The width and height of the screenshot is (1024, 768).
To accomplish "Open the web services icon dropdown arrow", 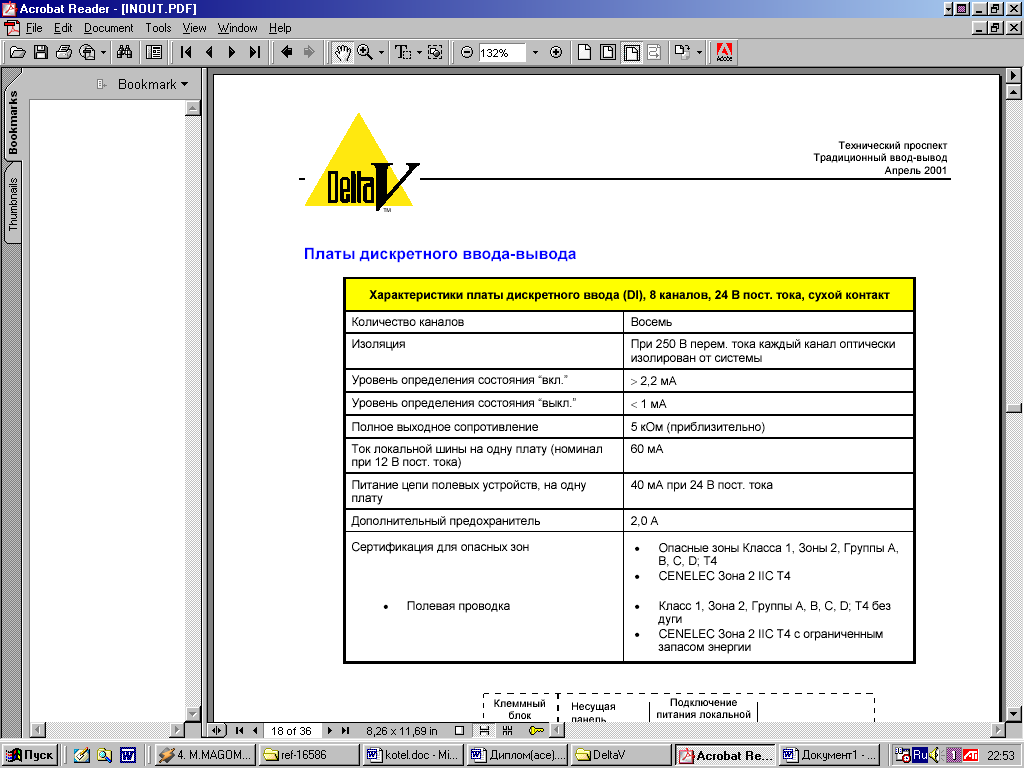I will tap(103, 52).
